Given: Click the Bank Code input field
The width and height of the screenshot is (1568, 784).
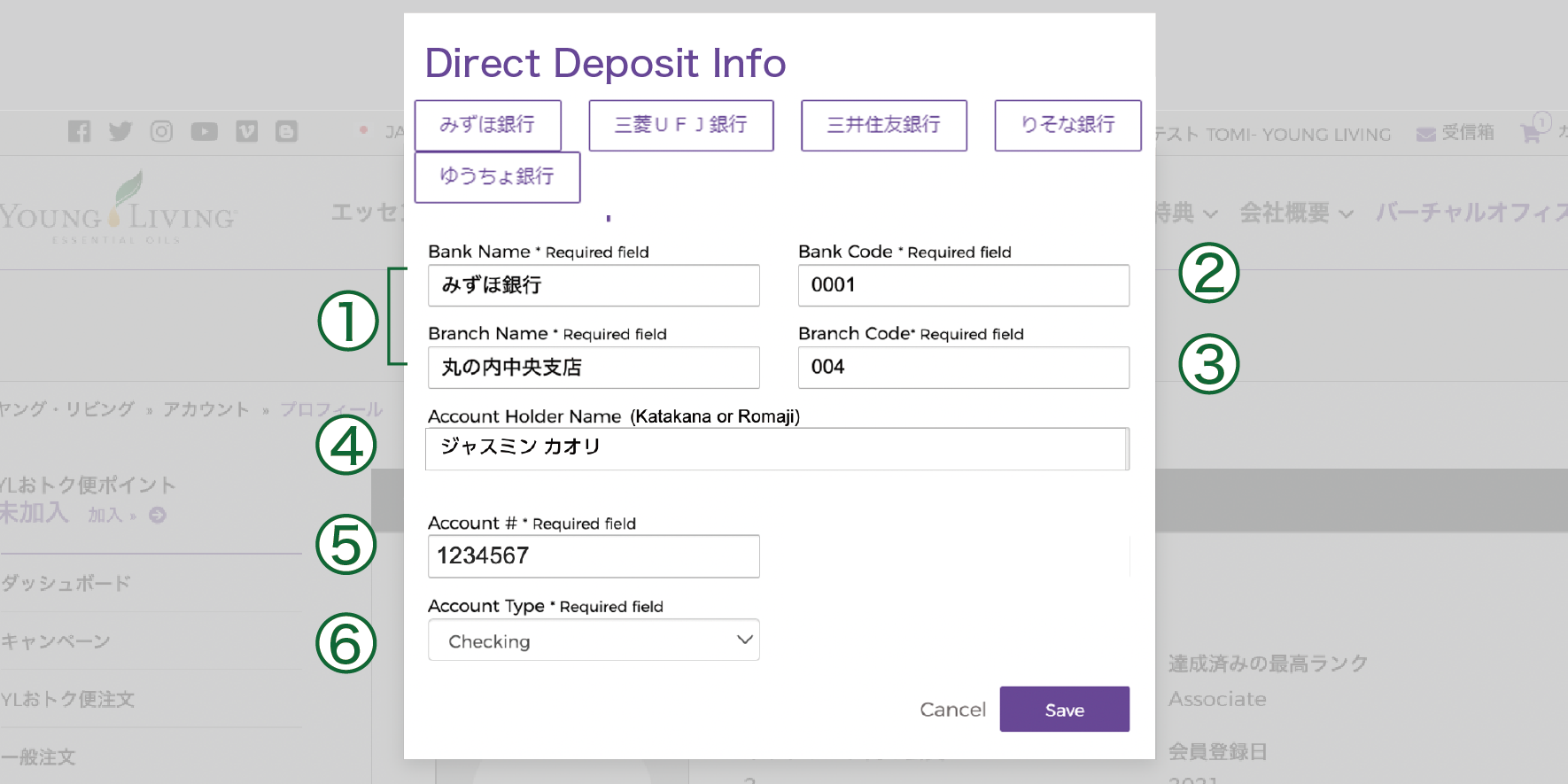Looking at the screenshot, I should 963,285.
